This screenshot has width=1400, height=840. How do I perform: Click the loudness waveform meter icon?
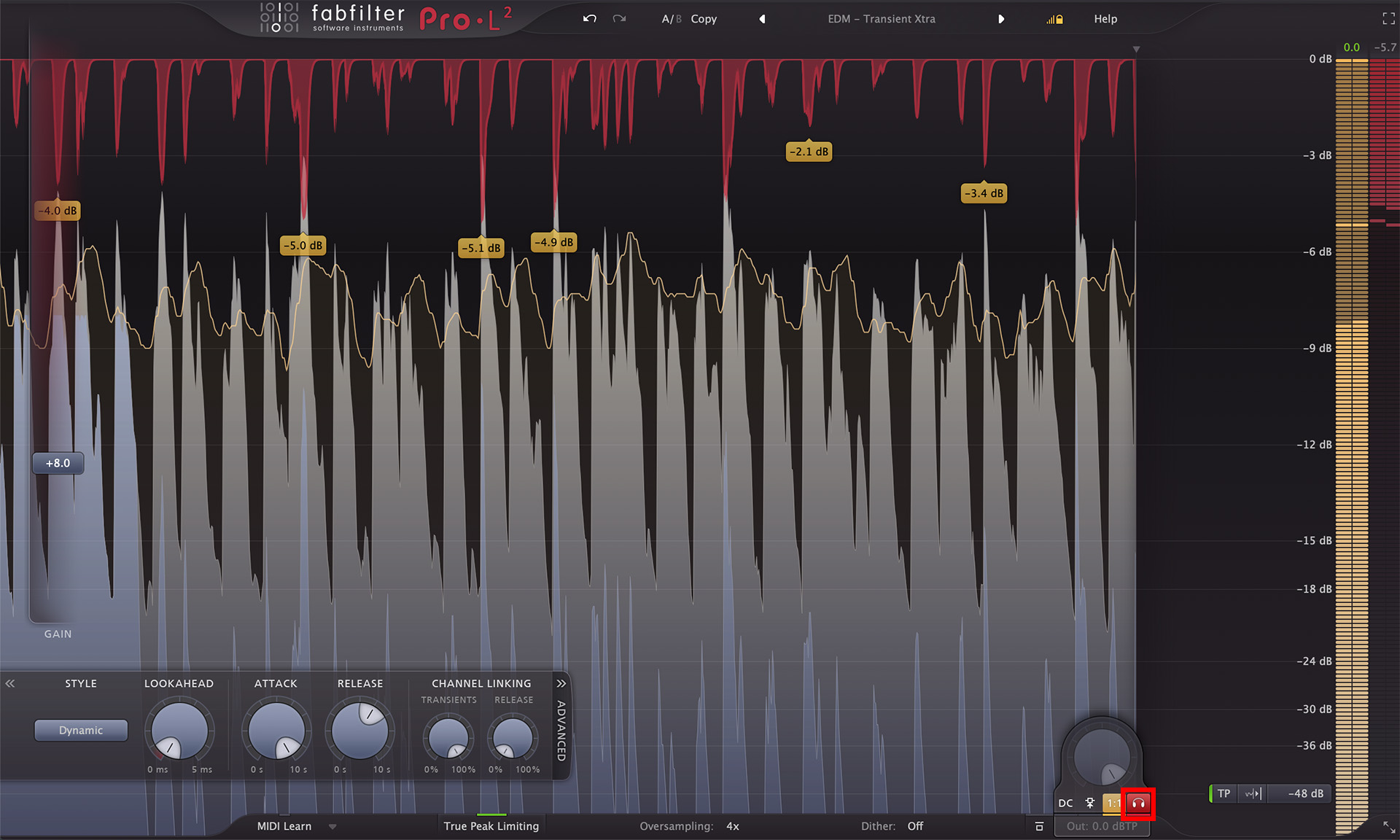pyautogui.click(x=1253, y=793)
